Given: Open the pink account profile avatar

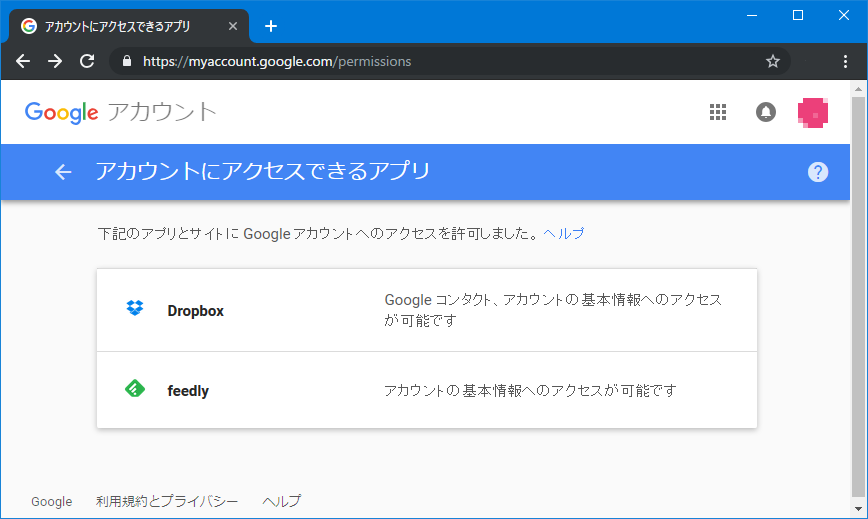Looking at the screenshot, I should 813,112.
